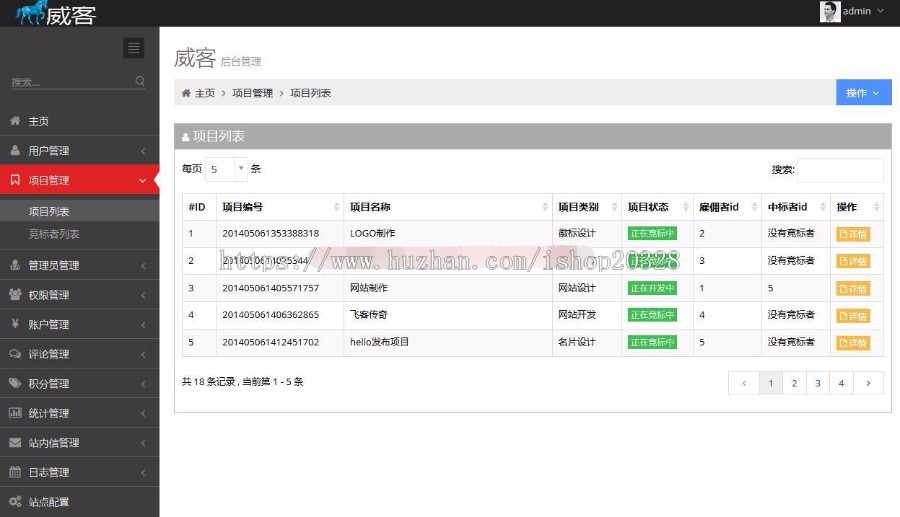Sort table by 雇佣者id column arrows
The height and width of the screenshot is (517, 900).
754,207
